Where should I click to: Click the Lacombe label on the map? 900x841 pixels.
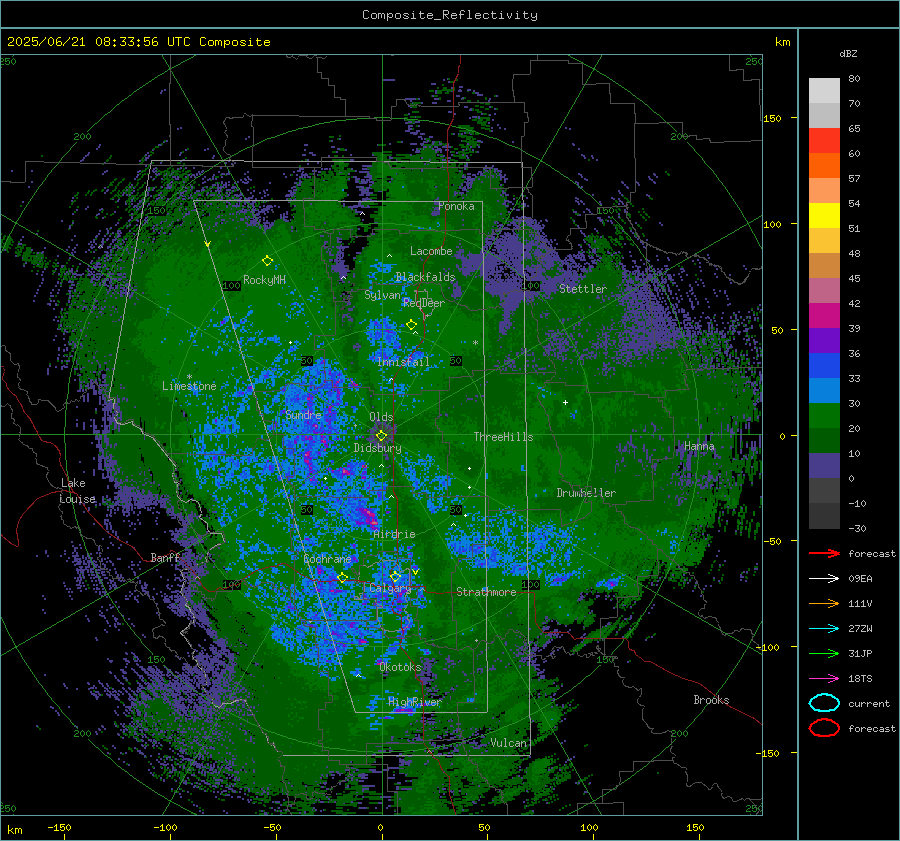pos(431,251)
